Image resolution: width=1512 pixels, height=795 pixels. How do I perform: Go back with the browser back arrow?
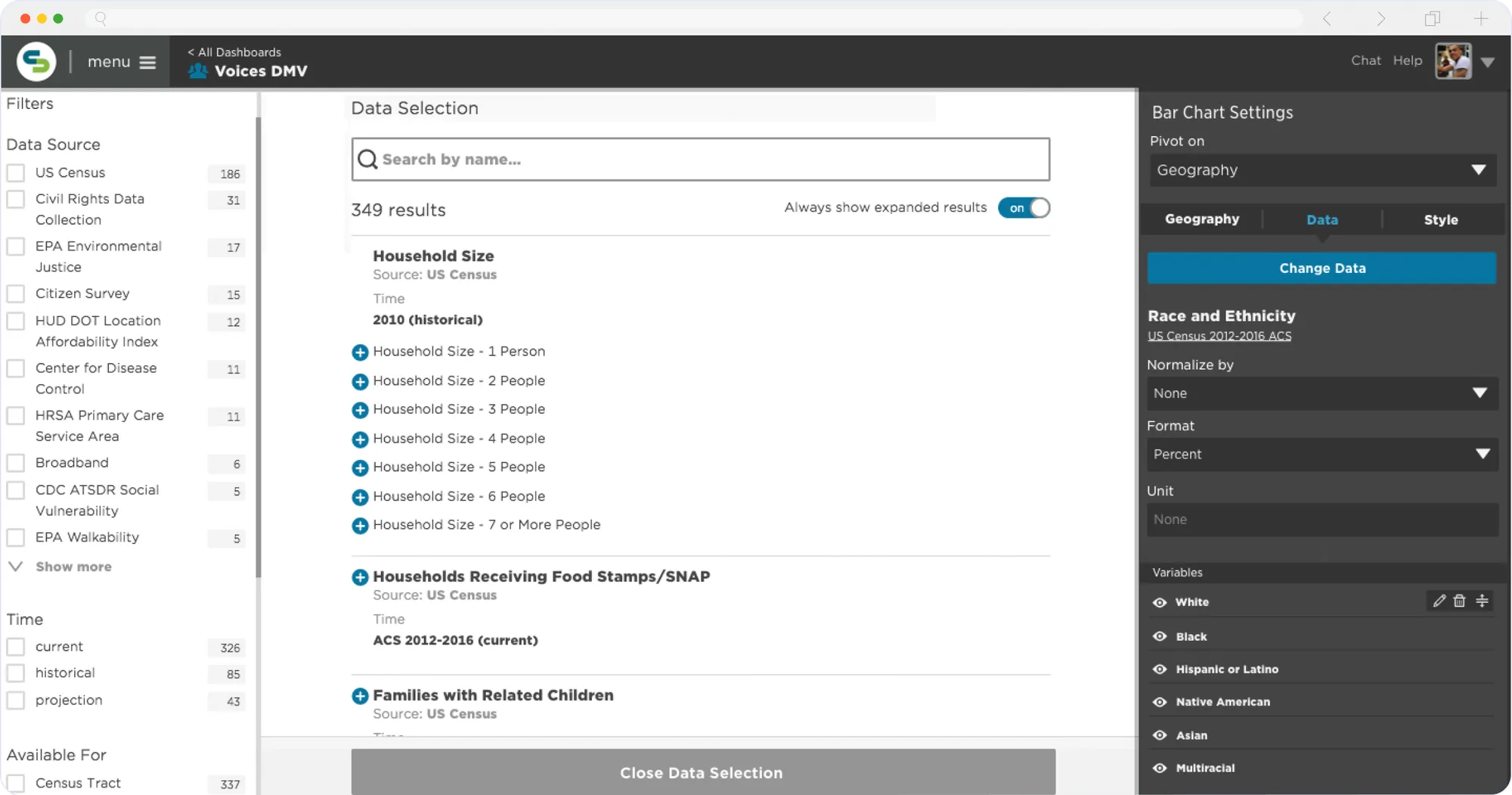click(1327, 18)
